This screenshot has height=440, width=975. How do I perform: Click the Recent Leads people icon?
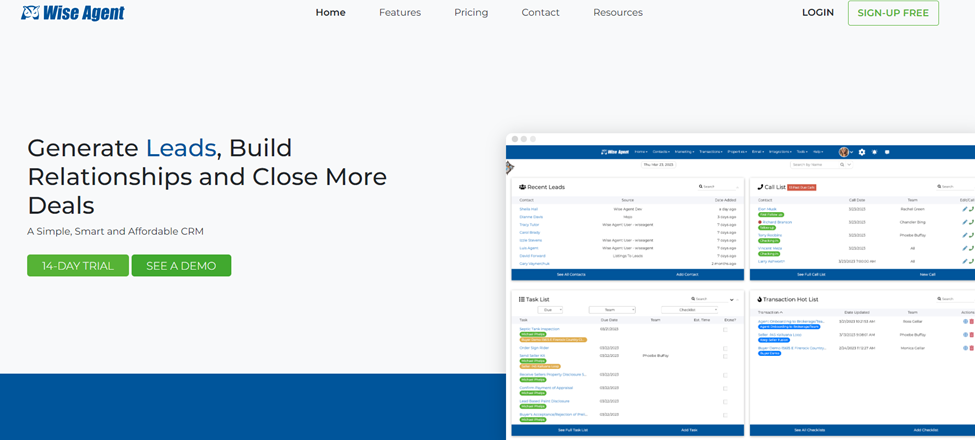pos(522,187)
